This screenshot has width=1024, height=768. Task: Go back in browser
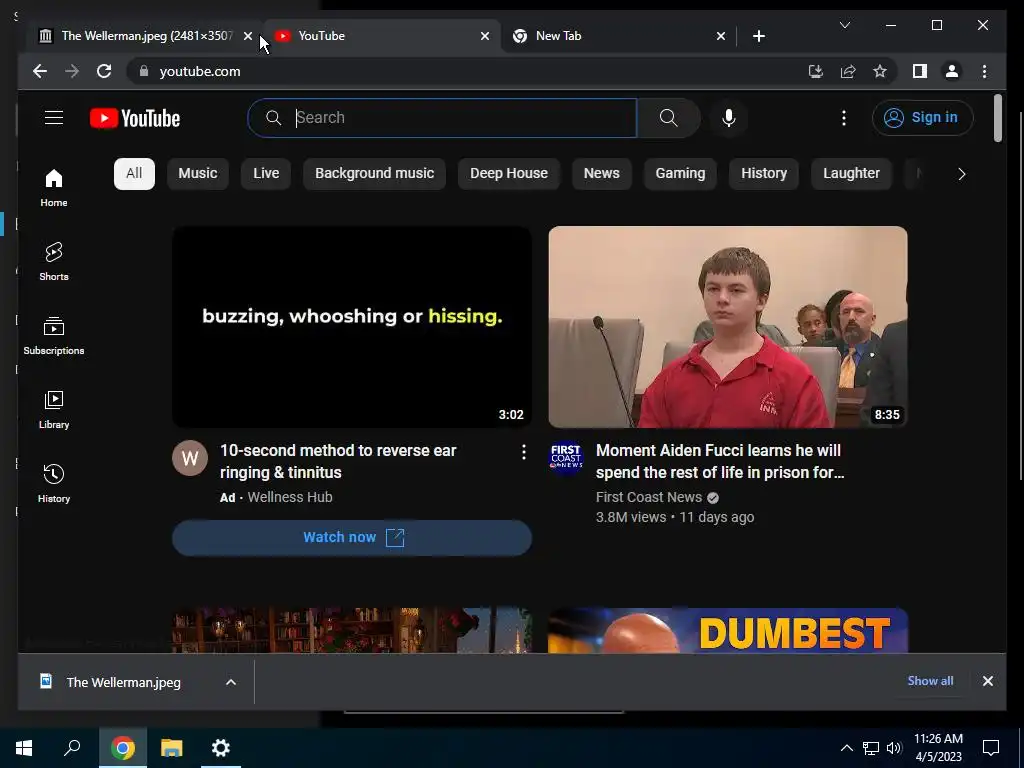pyautogui.click(x=40, y=71)
